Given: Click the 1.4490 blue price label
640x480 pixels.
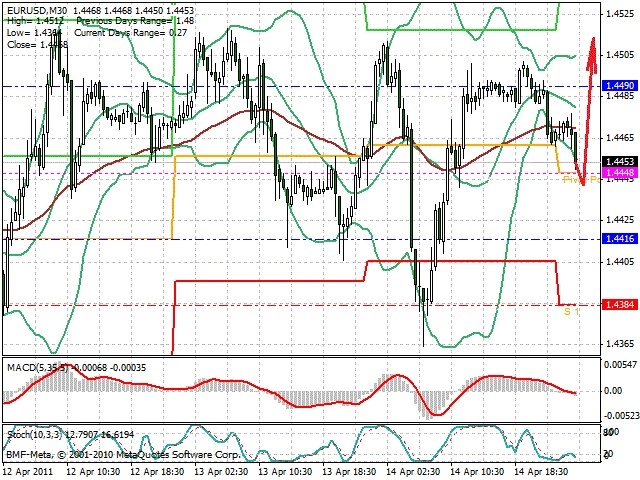Looking at the screenshot, I should 620,86.
